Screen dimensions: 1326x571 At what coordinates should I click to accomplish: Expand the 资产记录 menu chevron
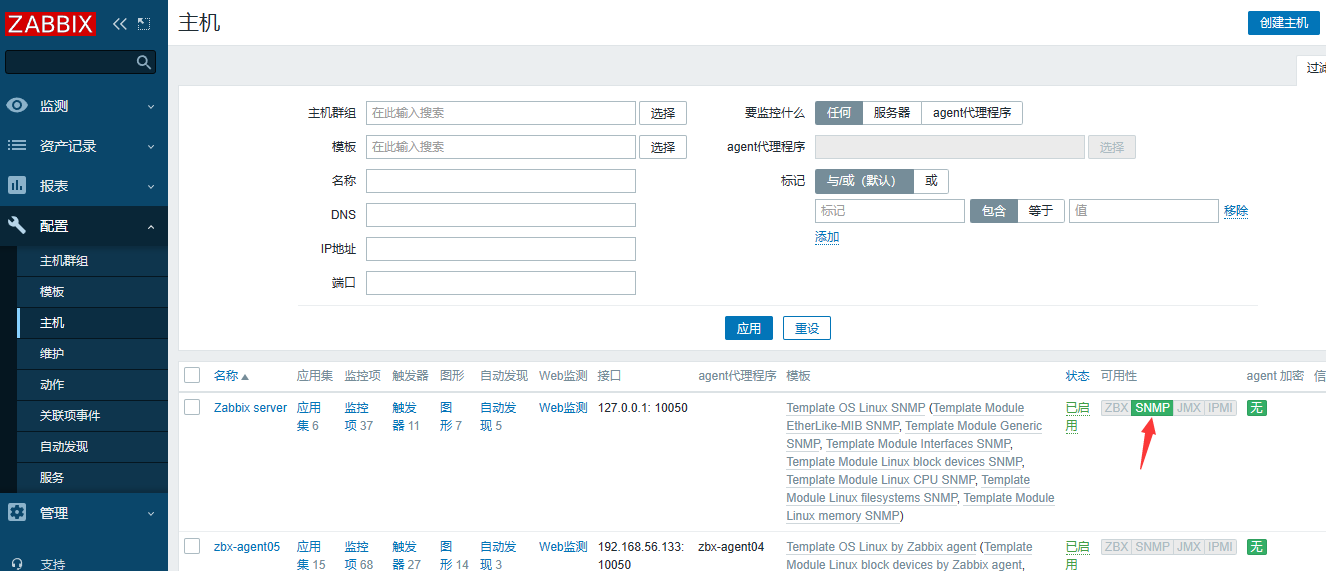(151, 146)
